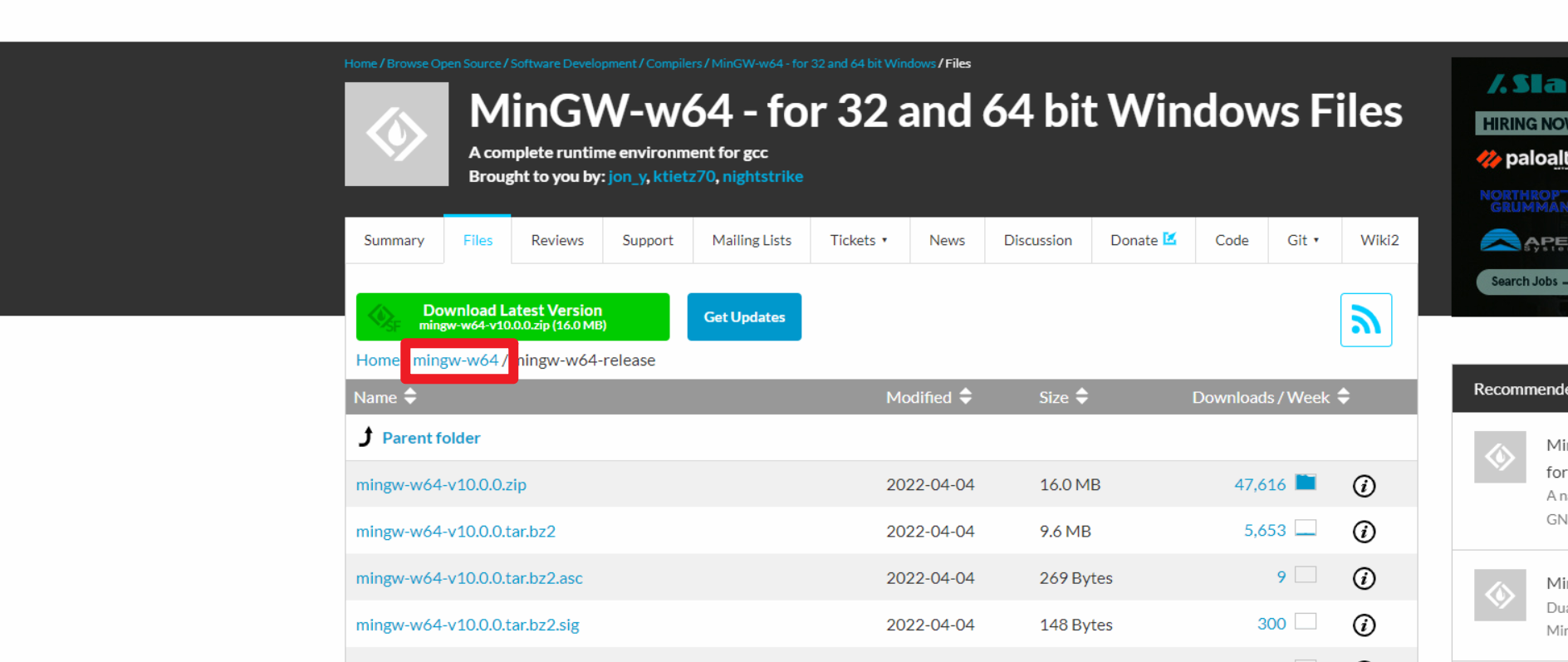Open info for mingw-w64-v10.0.0.tar.bz2.sig
Screen dimensions: 1568x662
click(1364, 625)
